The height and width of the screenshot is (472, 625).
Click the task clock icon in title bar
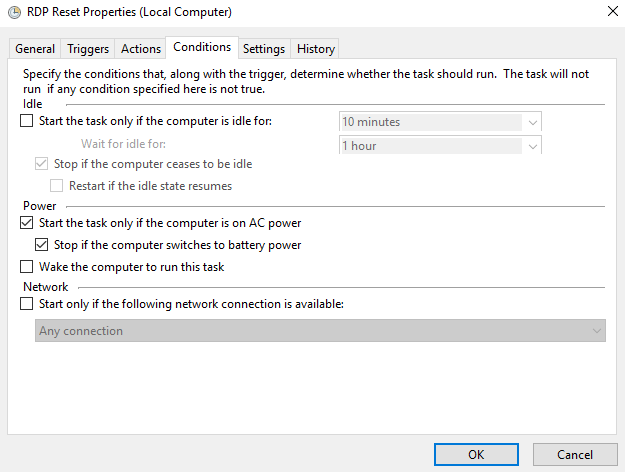[x=11, y=12]
